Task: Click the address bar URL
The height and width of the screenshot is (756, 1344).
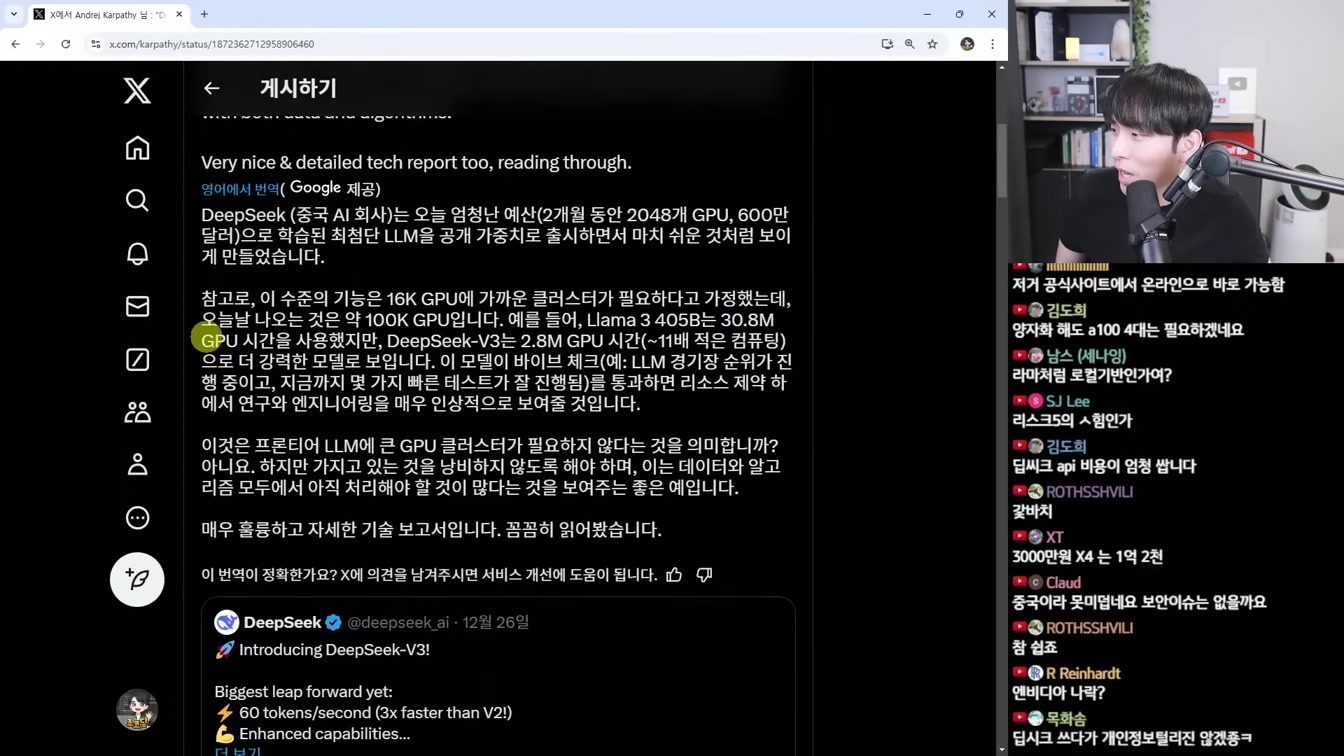Action: pos(212,44)
